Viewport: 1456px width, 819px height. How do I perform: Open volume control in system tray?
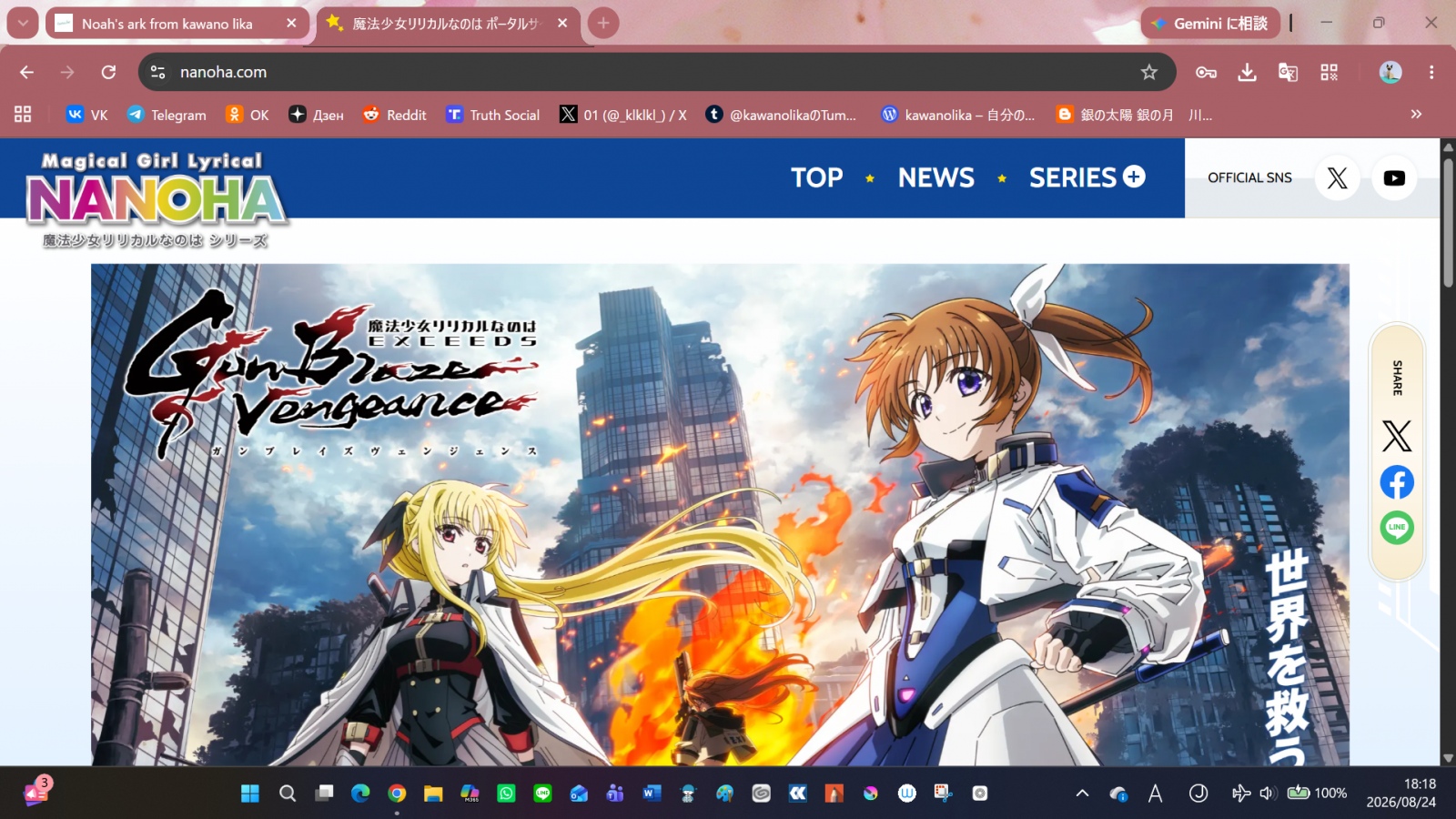point(1268,794)
